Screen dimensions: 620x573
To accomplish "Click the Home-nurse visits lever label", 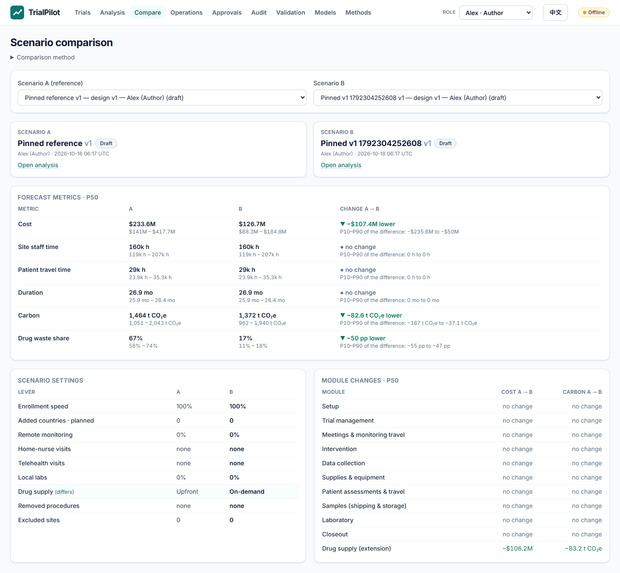I will tap(44, 449).
